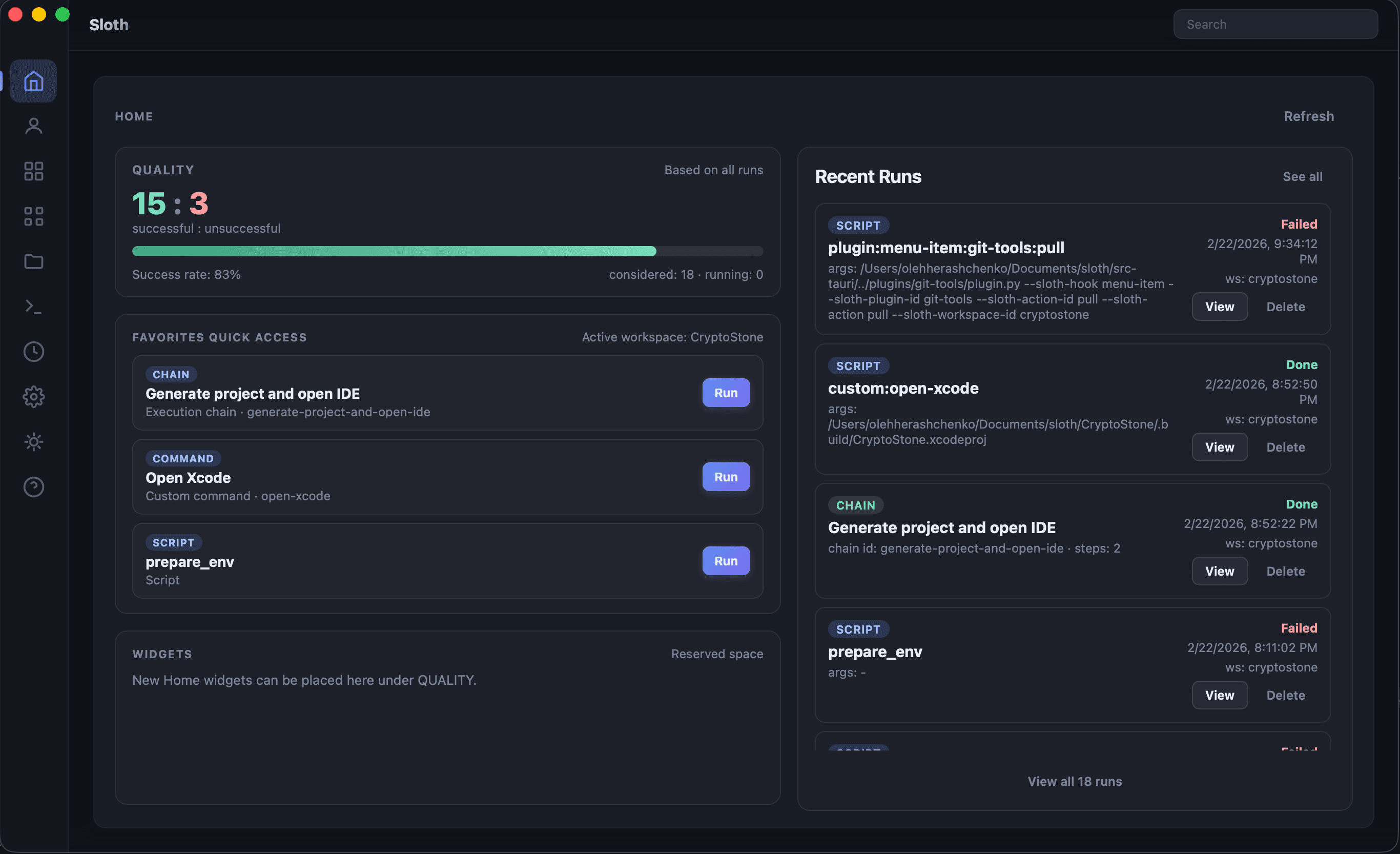Click into the Search field
The width and height of the screenshot is (1400, 854).
coord(1275,24)
